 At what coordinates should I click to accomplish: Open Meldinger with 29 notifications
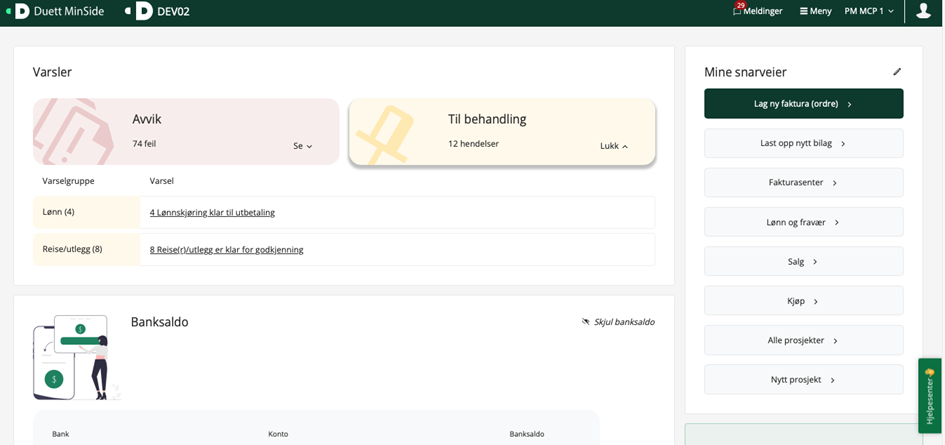pyautogui.click(x=758, y=10)
